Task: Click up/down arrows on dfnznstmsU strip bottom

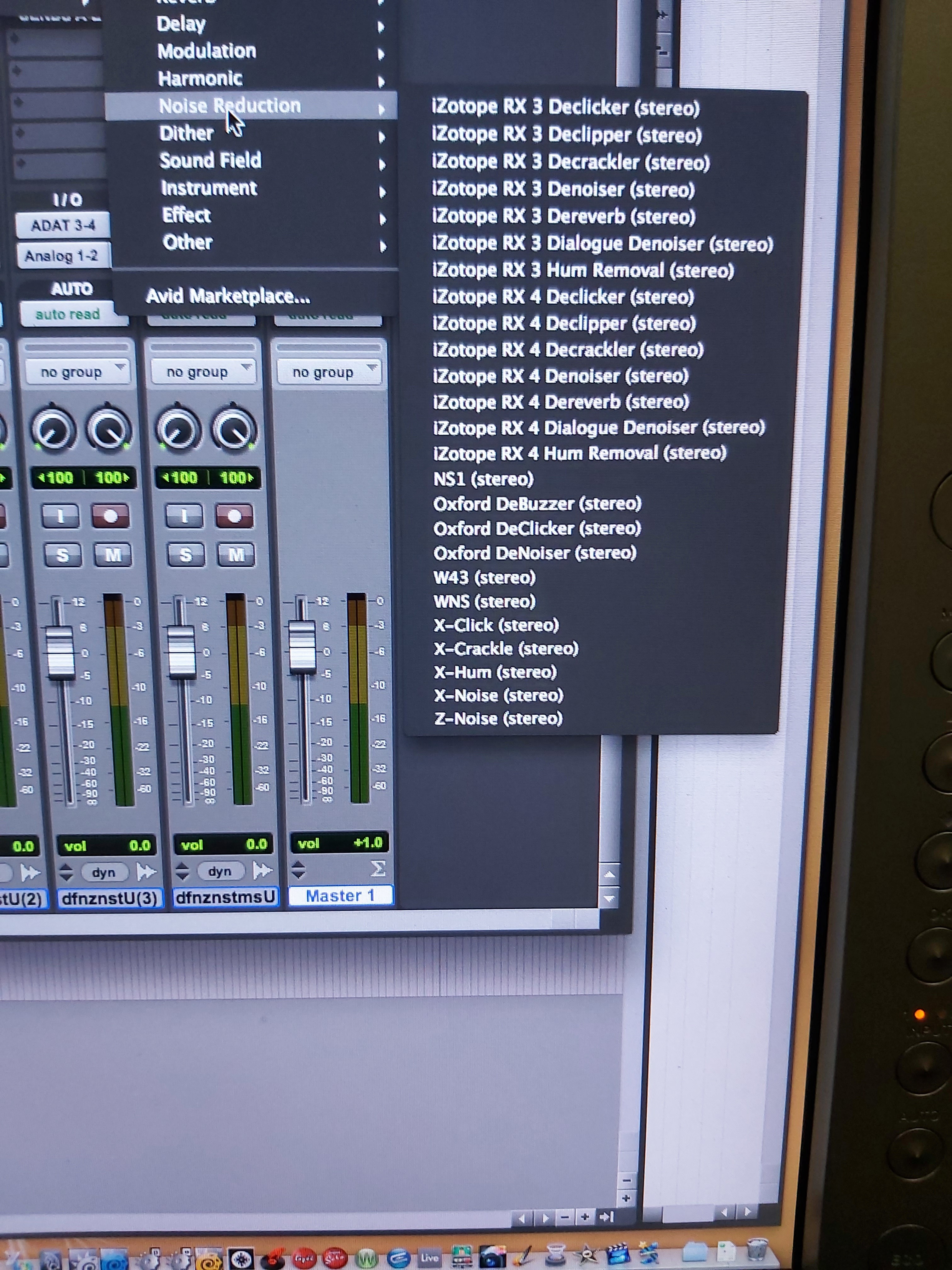Action: pos(182,872)
